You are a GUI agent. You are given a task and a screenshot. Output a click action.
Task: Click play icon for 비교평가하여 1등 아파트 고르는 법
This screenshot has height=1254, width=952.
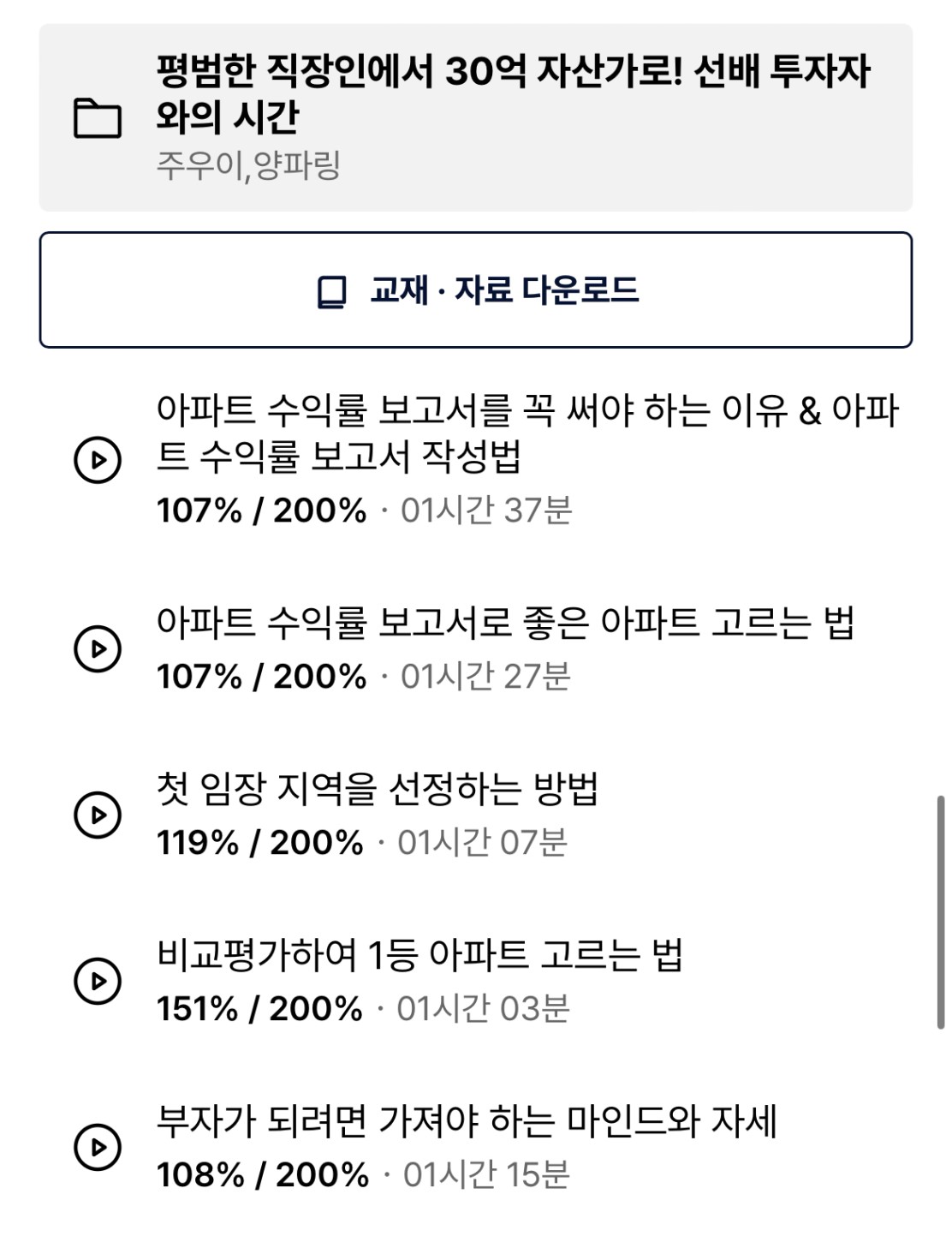point(97,981)
